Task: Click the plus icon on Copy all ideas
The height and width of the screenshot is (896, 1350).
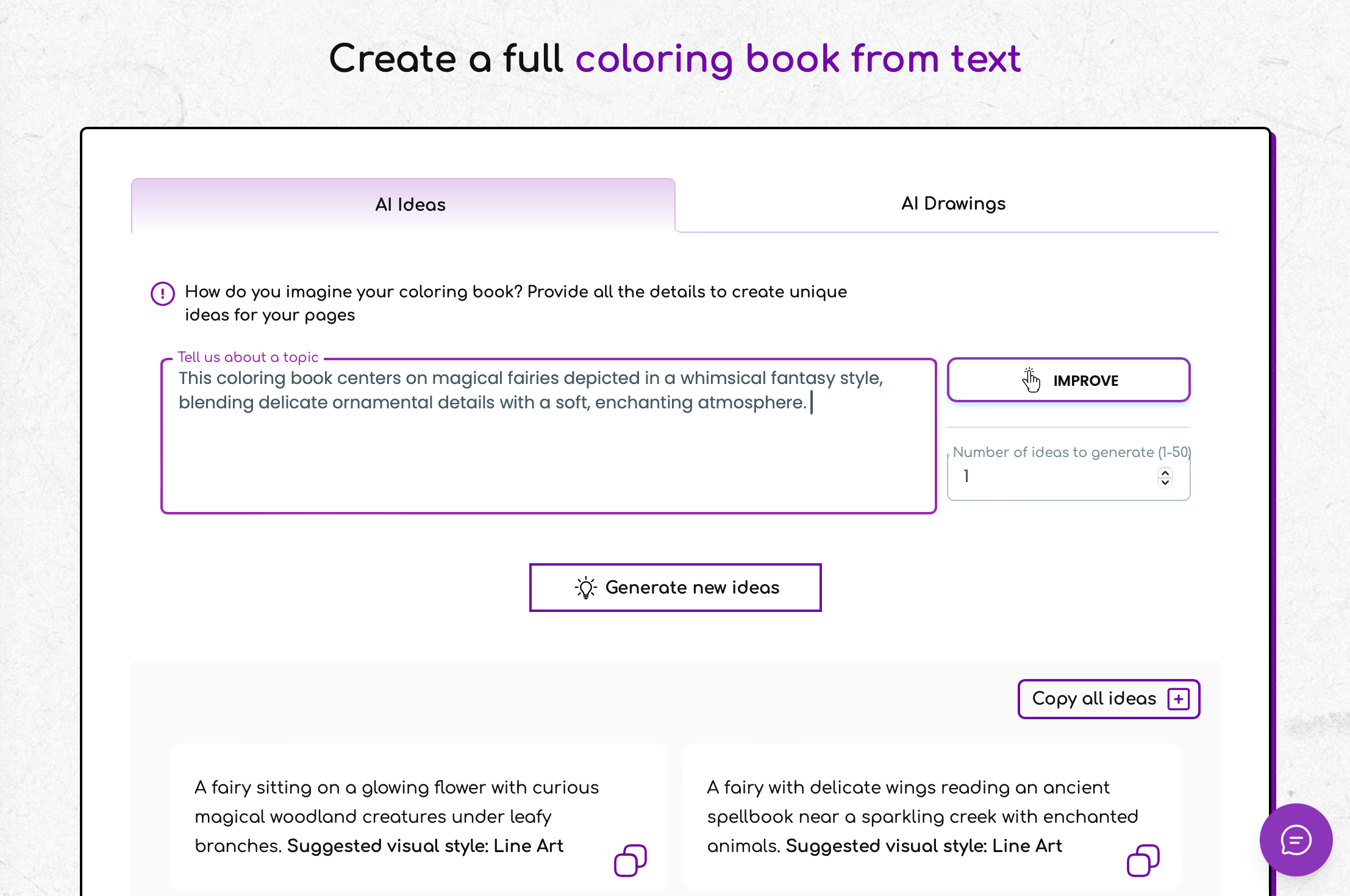Action: [1179, 699]
